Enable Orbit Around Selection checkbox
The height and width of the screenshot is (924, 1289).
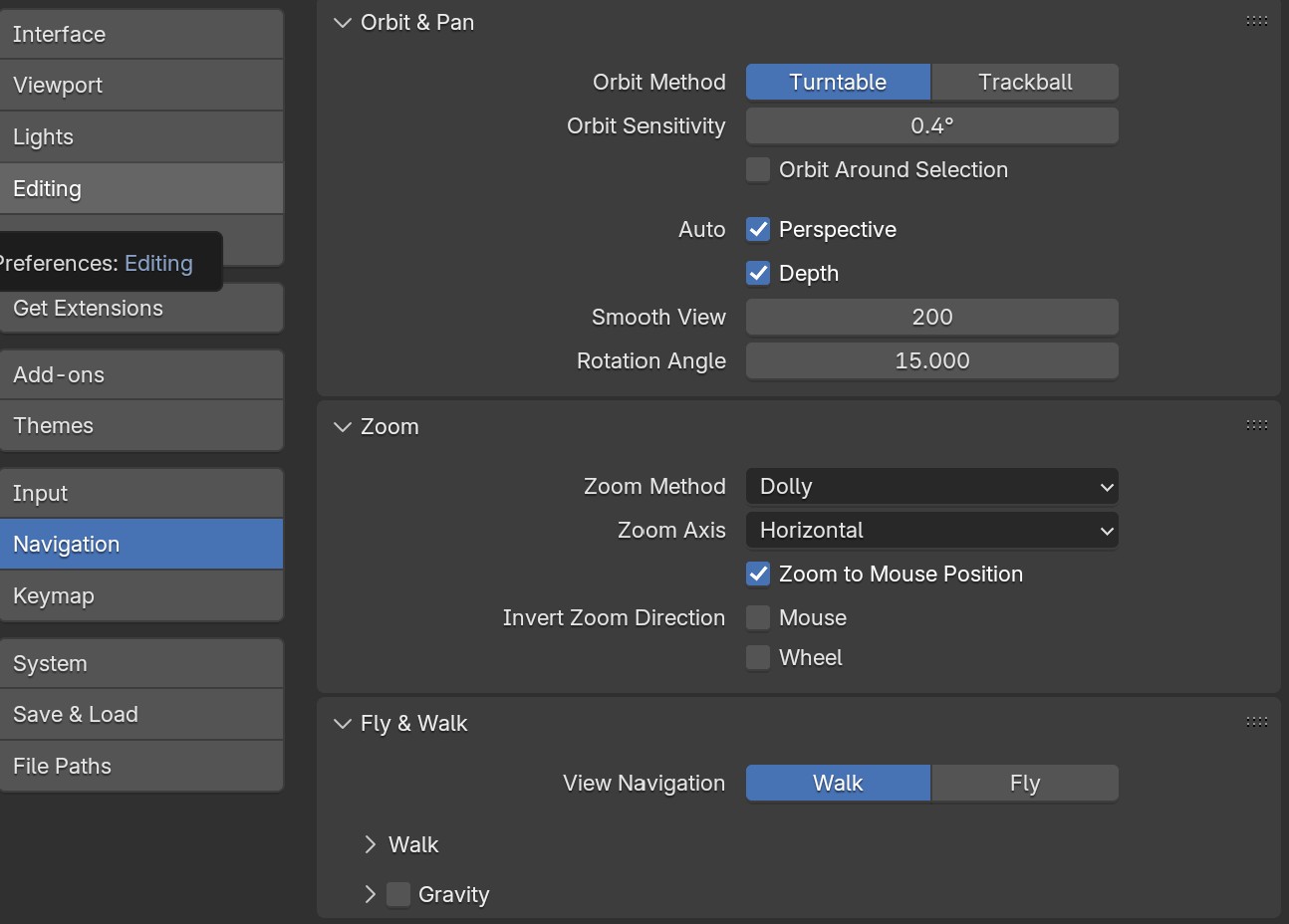click(758, 170)
